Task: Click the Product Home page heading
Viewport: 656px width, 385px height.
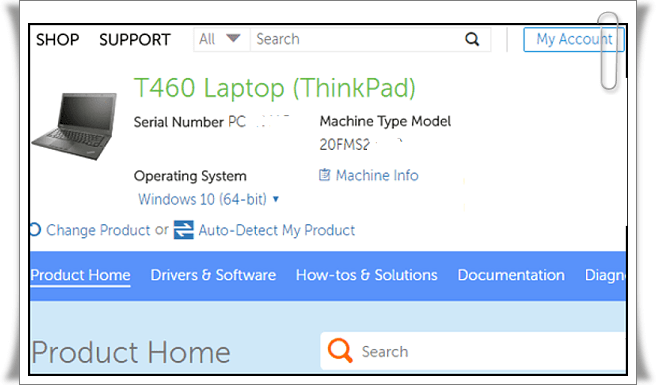Action: pos(131,352)
